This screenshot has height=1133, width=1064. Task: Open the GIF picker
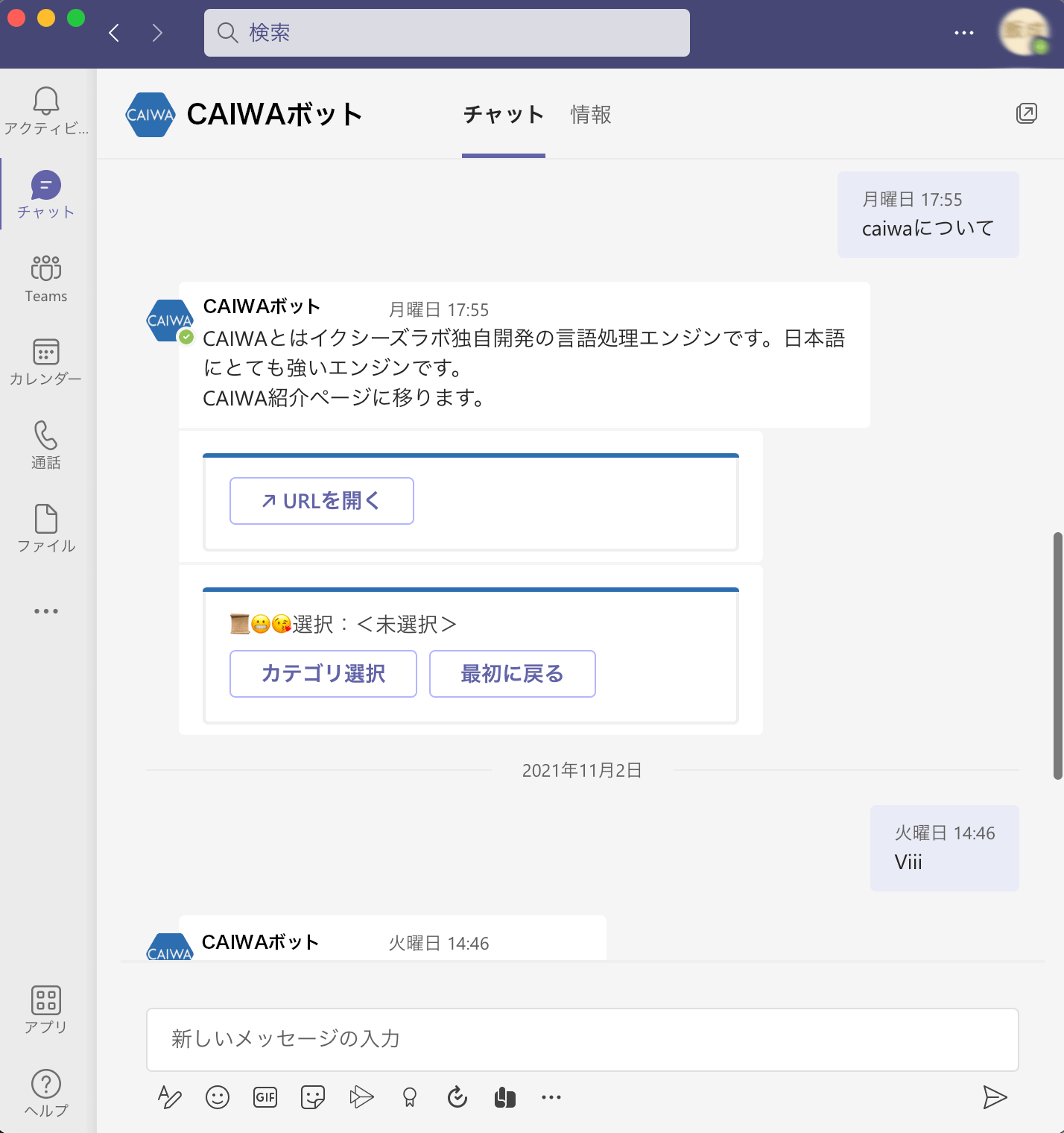point(265,1096)
